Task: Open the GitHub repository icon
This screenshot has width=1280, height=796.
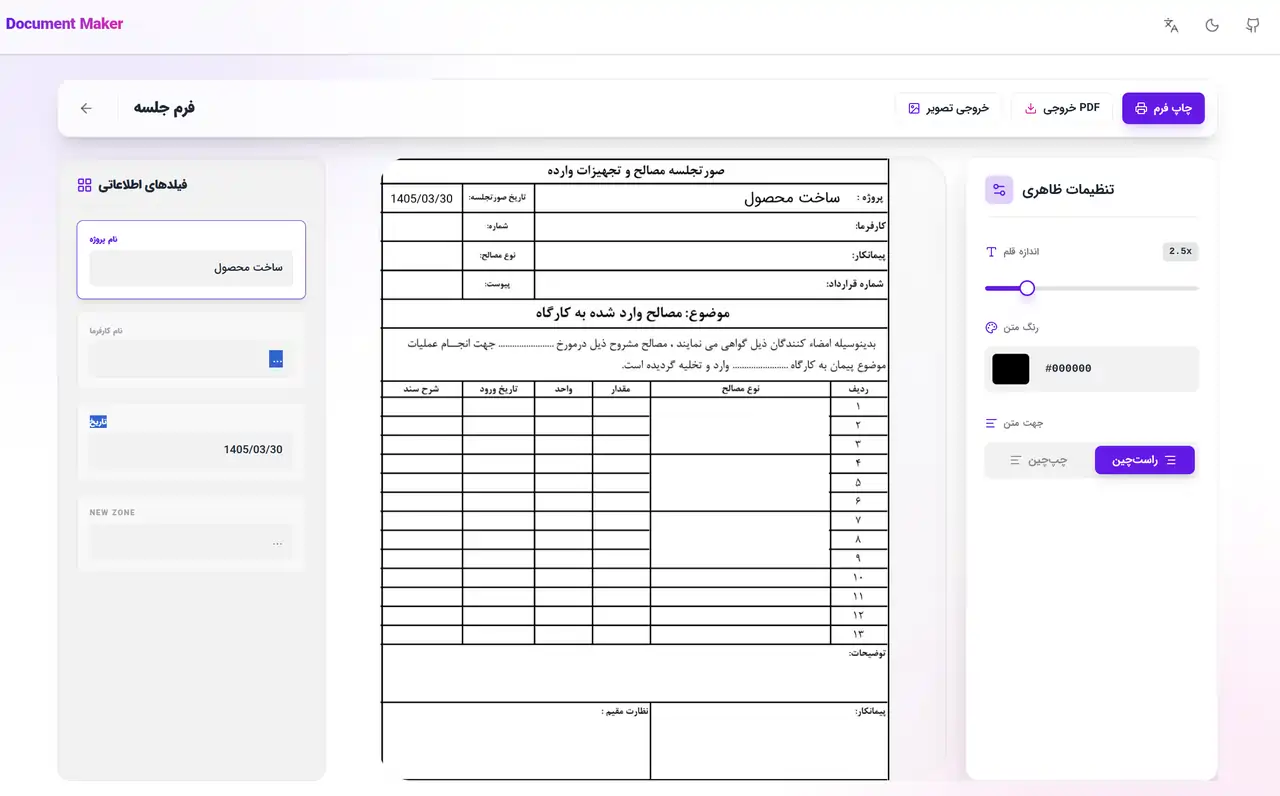Action: [1252, 25]
